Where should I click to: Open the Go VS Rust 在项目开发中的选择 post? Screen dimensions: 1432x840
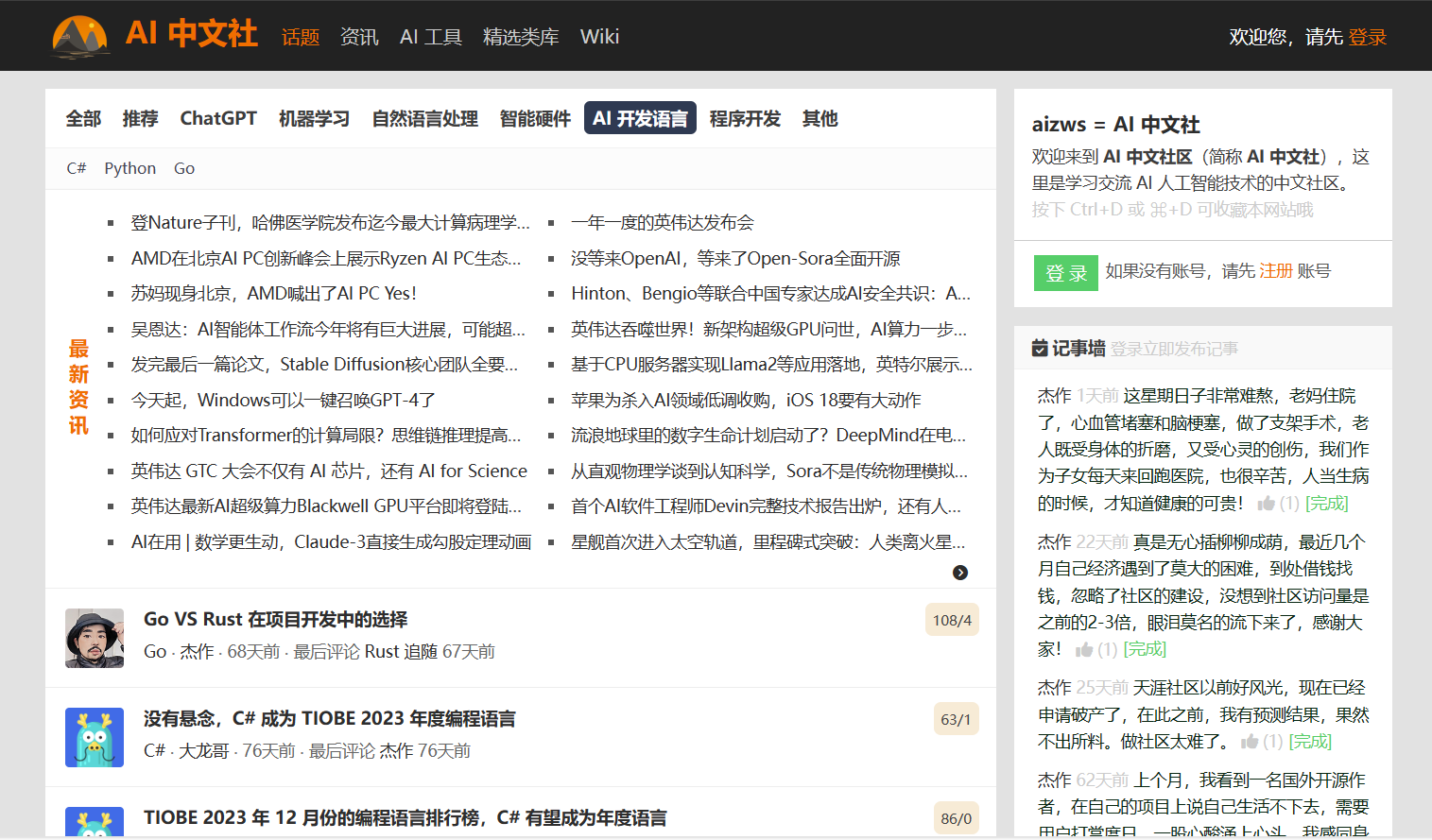(275, 619)
